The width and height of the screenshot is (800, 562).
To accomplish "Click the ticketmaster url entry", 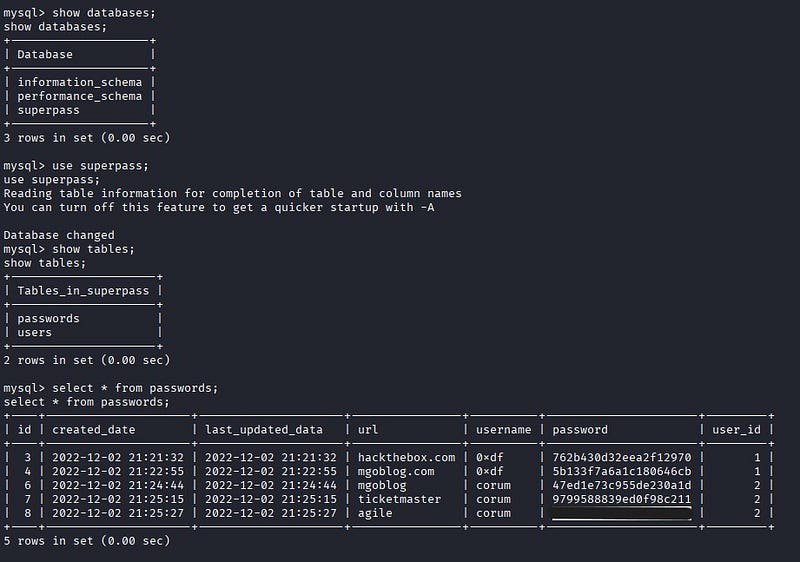I will tap(399, 500).
